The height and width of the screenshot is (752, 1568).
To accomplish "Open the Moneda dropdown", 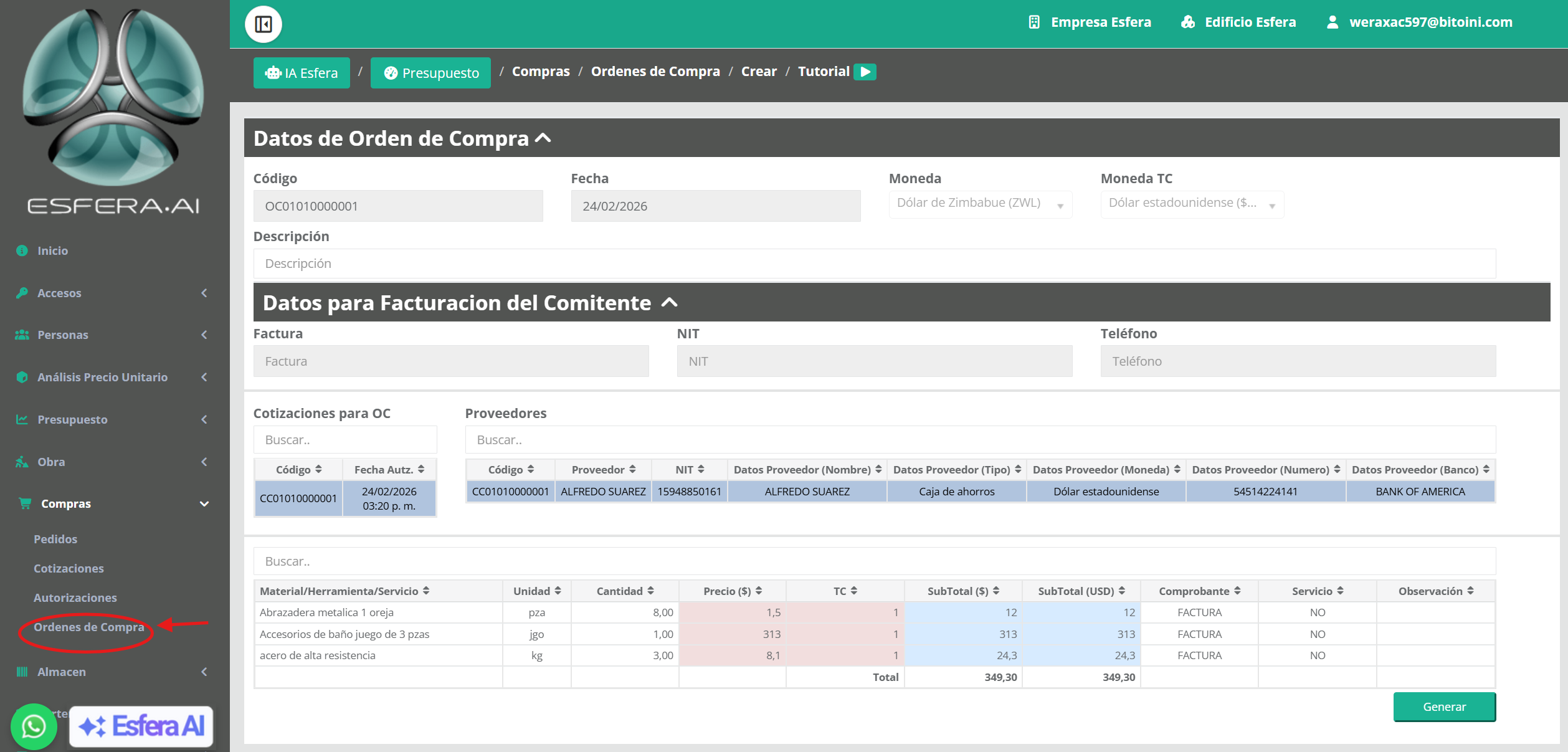I will pos(981,204).
